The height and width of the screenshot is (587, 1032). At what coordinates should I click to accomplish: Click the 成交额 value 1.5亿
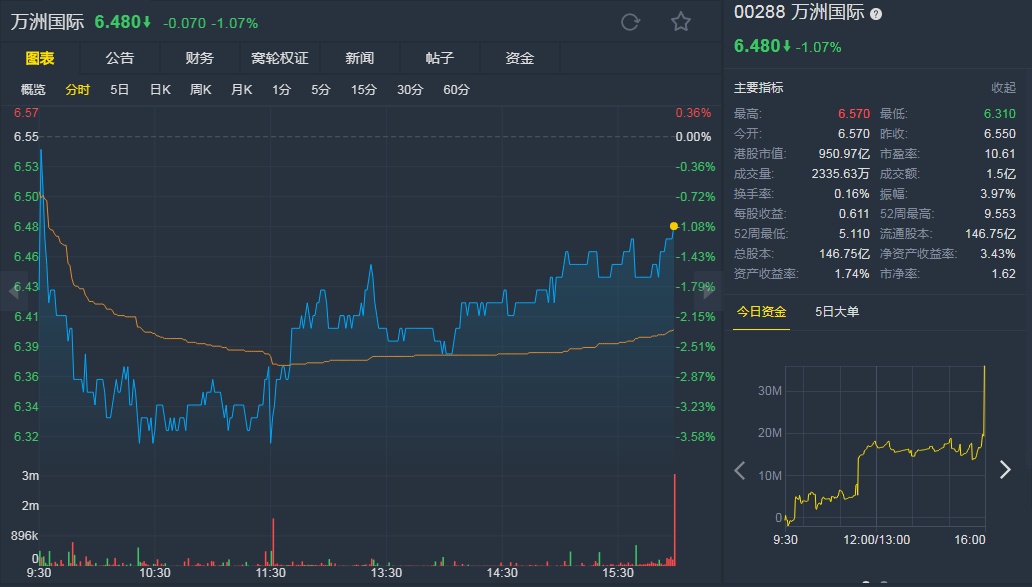[x=1000, y=174]
